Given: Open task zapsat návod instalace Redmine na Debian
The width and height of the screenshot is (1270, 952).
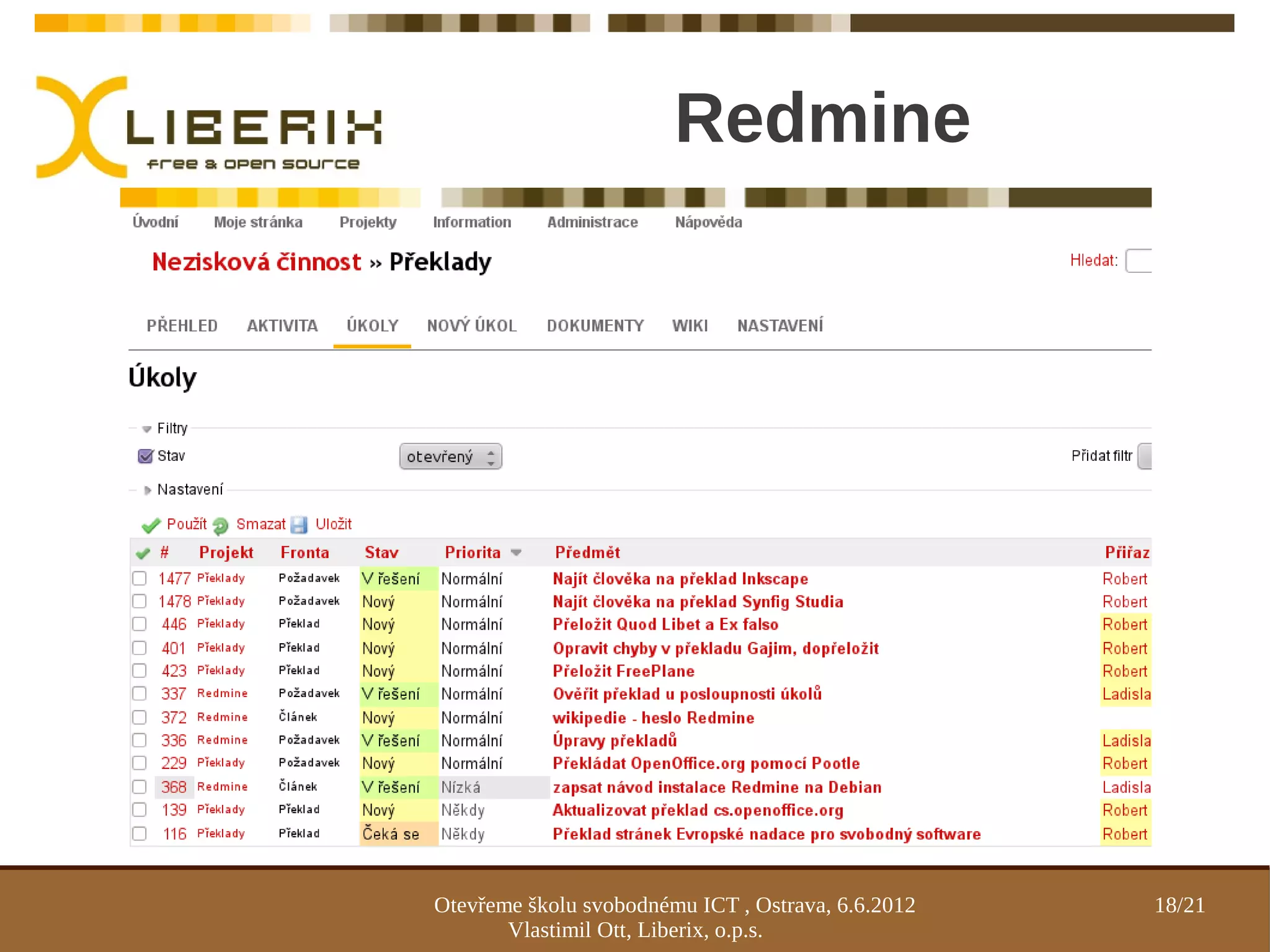Looking at the screenshot, I should point(717,787).
